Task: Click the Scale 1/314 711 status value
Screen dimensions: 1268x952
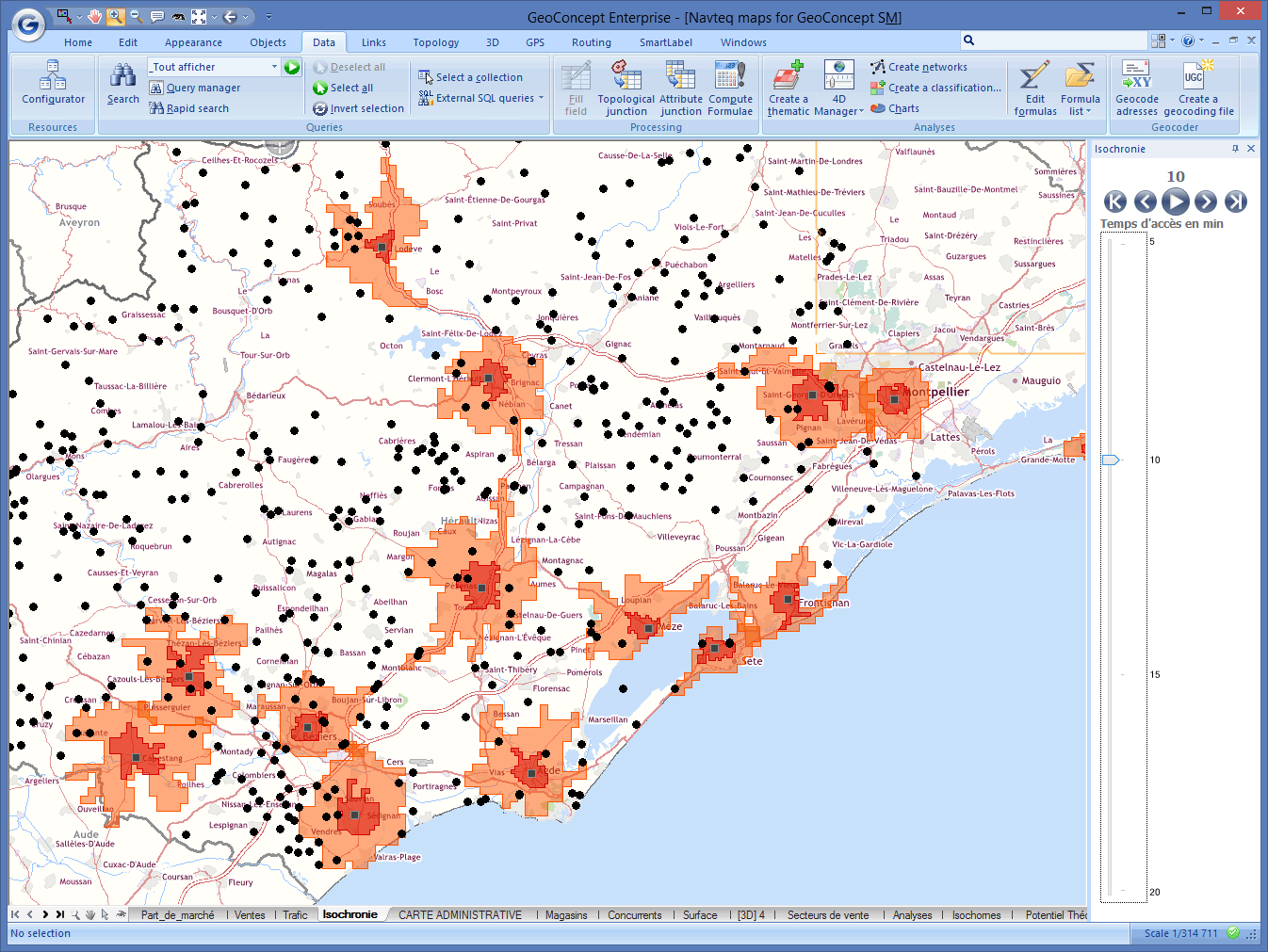Action: 1180,933
